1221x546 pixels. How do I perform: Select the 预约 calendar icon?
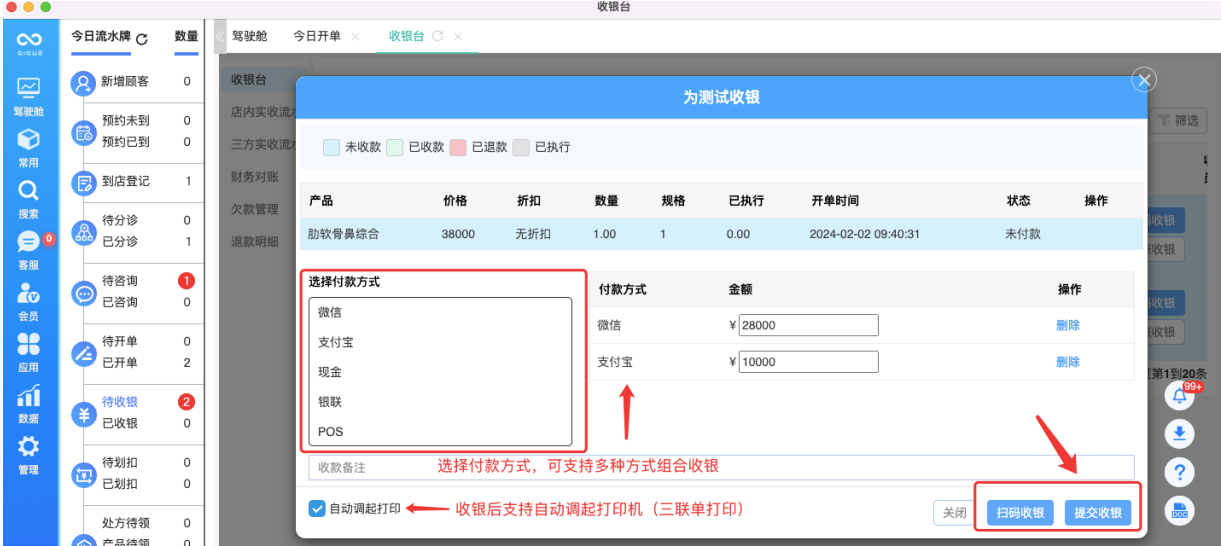[83, 132]
